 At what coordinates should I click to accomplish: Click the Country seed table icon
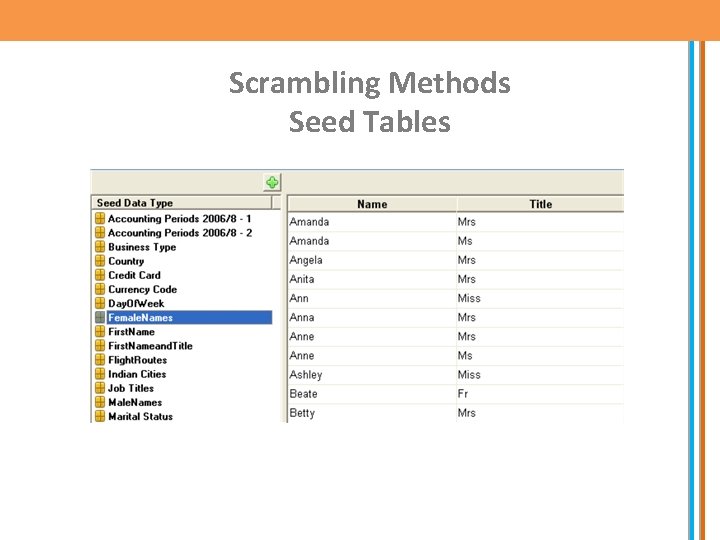(100, 261)
